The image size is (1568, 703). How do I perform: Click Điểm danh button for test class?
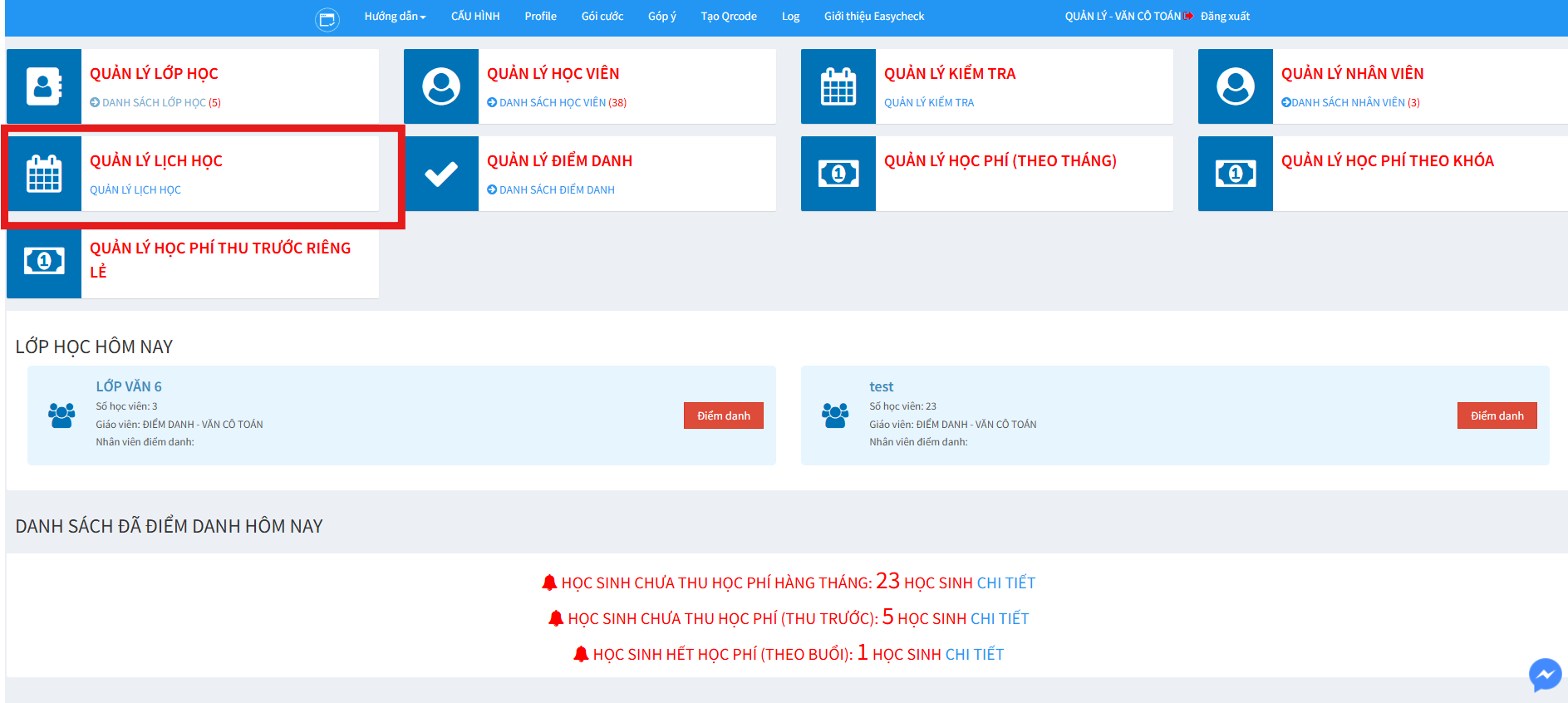[1497, 415]
